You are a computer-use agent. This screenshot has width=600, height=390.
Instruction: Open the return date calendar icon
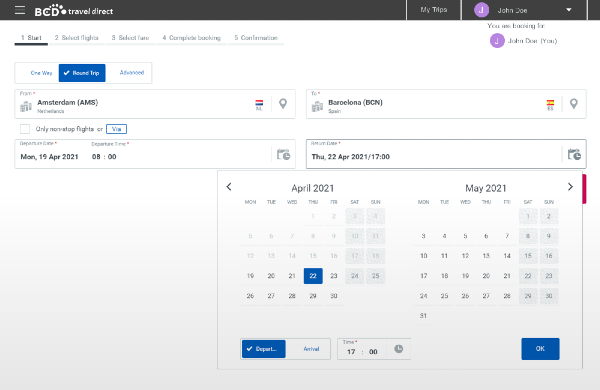(x=574, y=154)
